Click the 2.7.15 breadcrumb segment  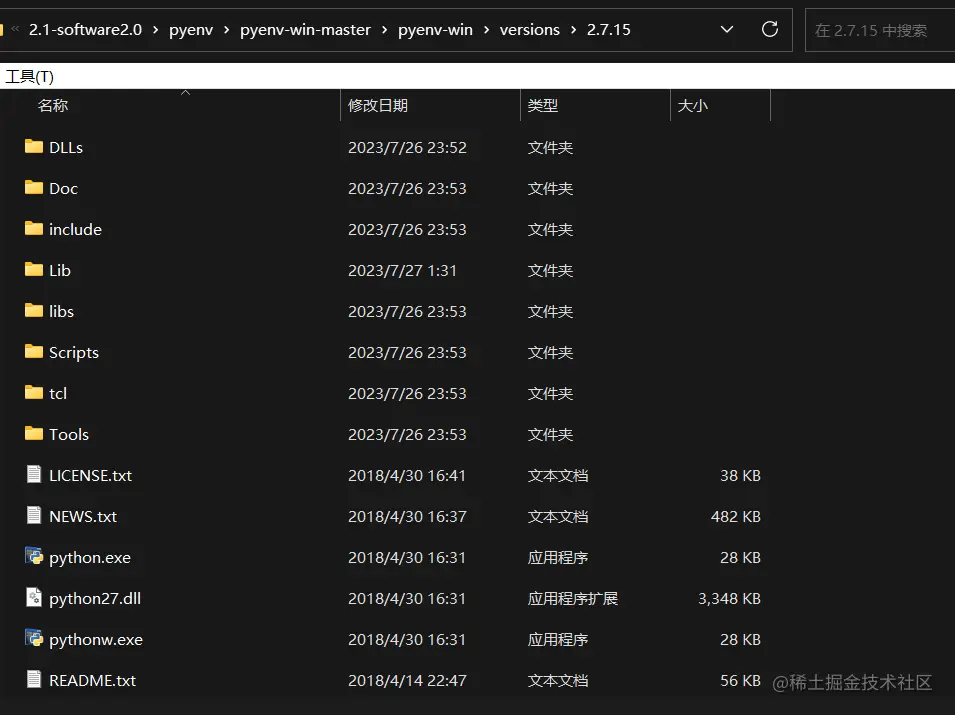point(608,30)
